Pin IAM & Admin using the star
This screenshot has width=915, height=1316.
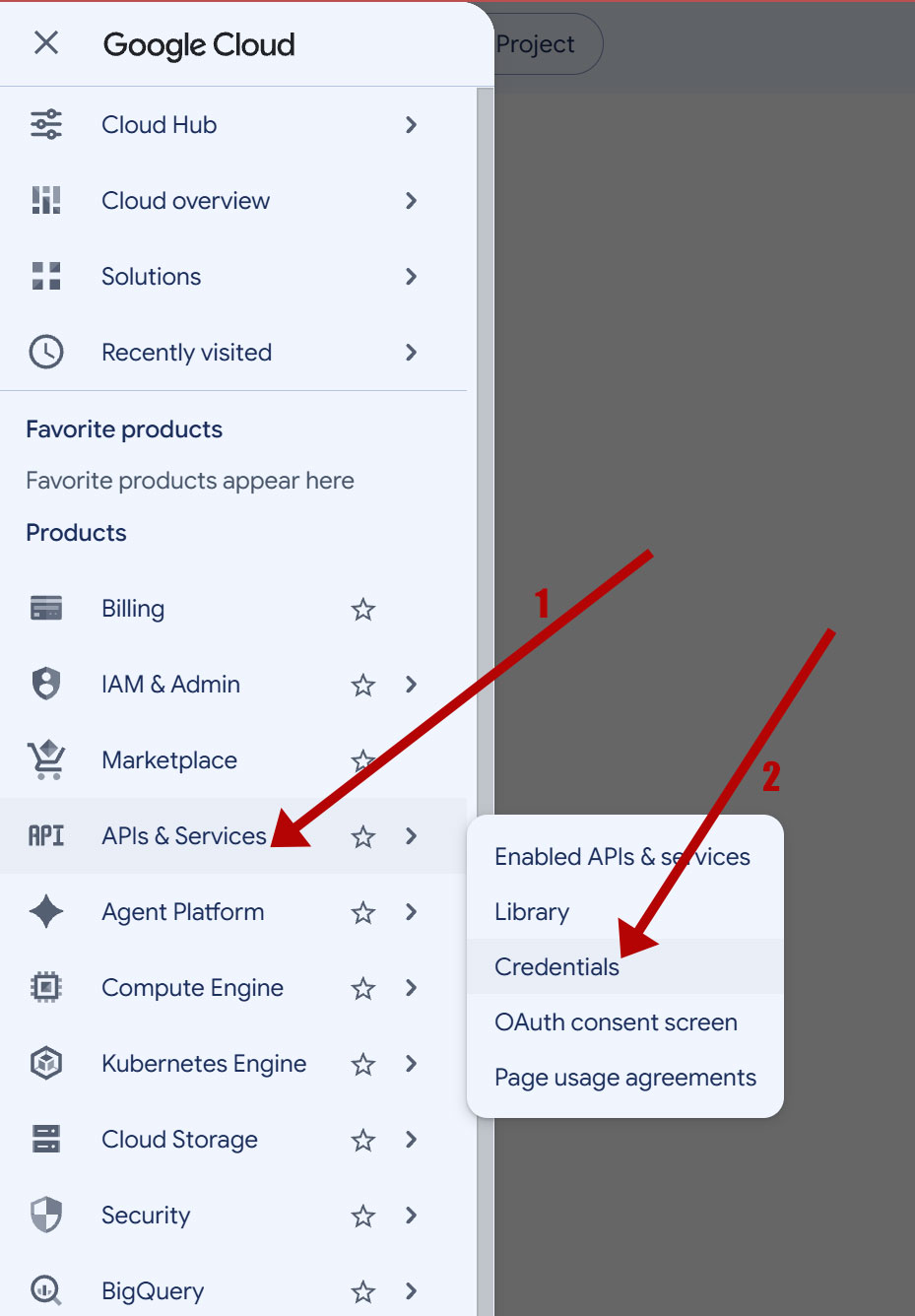tap(363, 685)
